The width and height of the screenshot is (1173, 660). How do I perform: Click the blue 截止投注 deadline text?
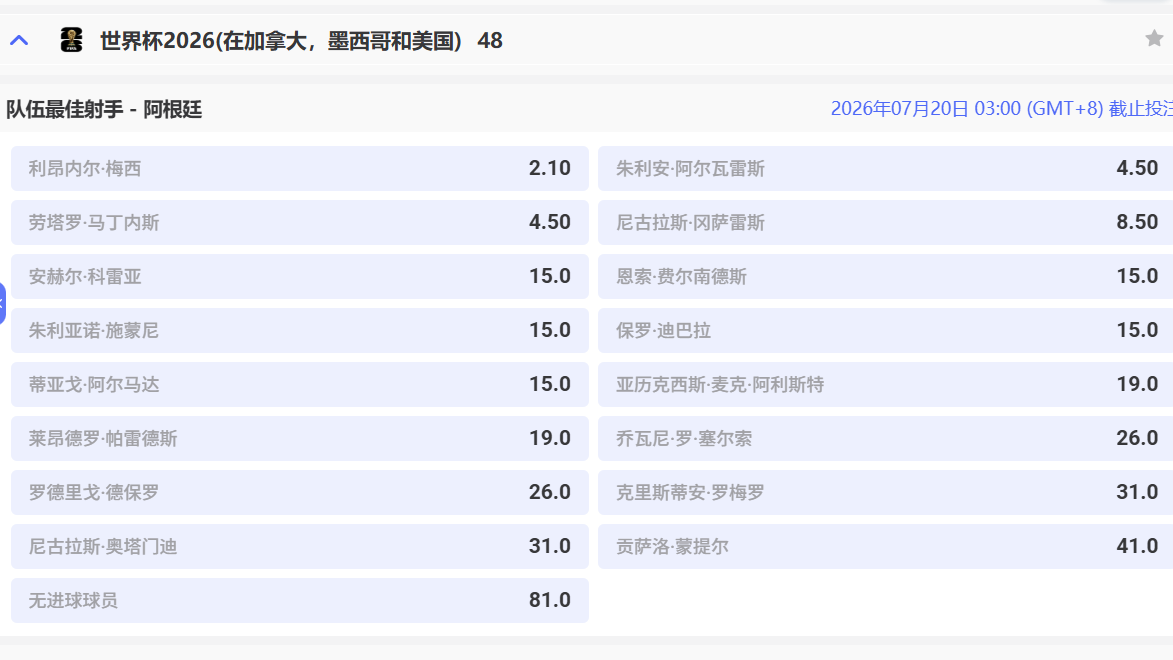1001,109
